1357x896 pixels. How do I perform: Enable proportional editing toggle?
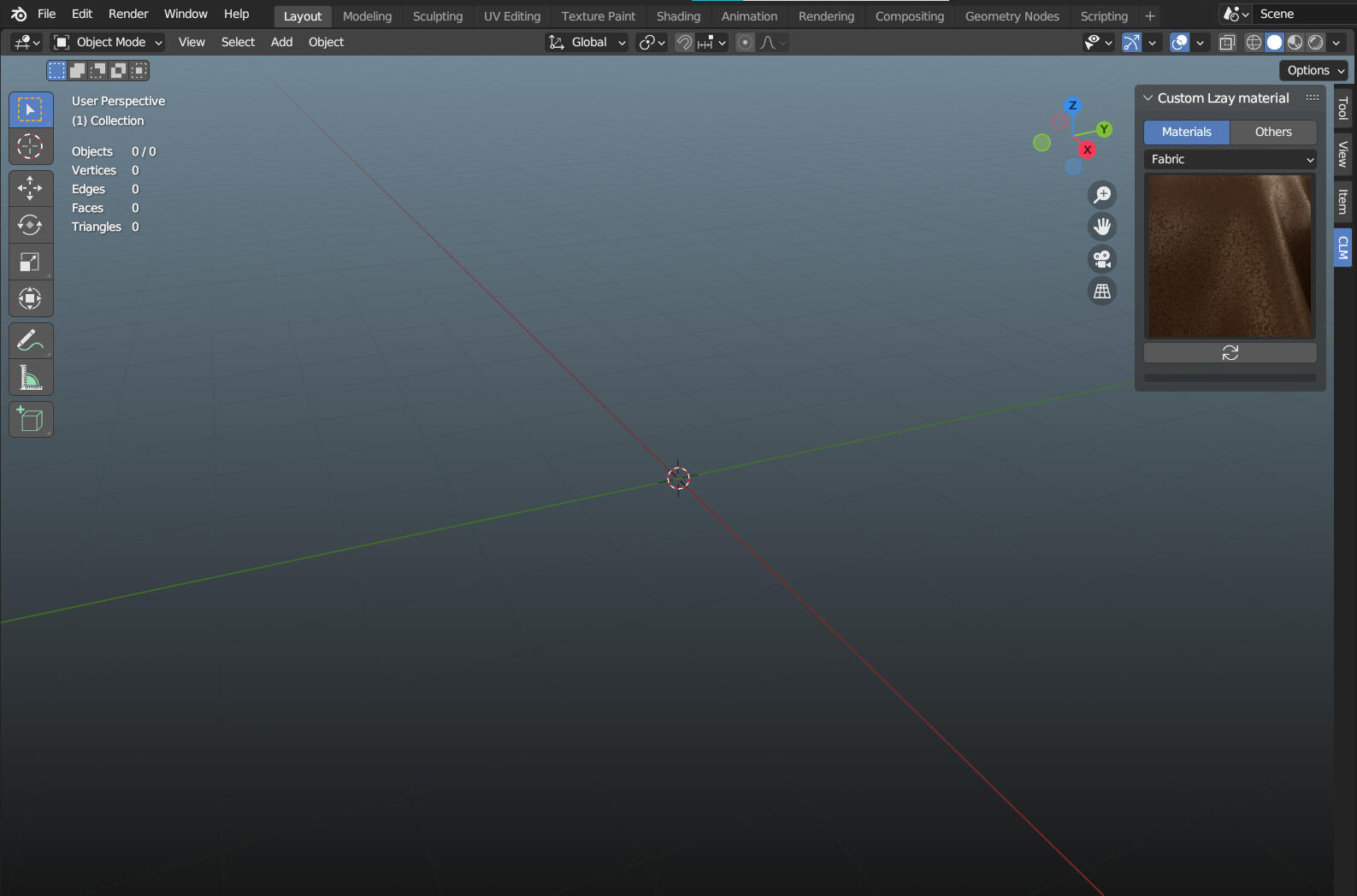tap(746, 43)
